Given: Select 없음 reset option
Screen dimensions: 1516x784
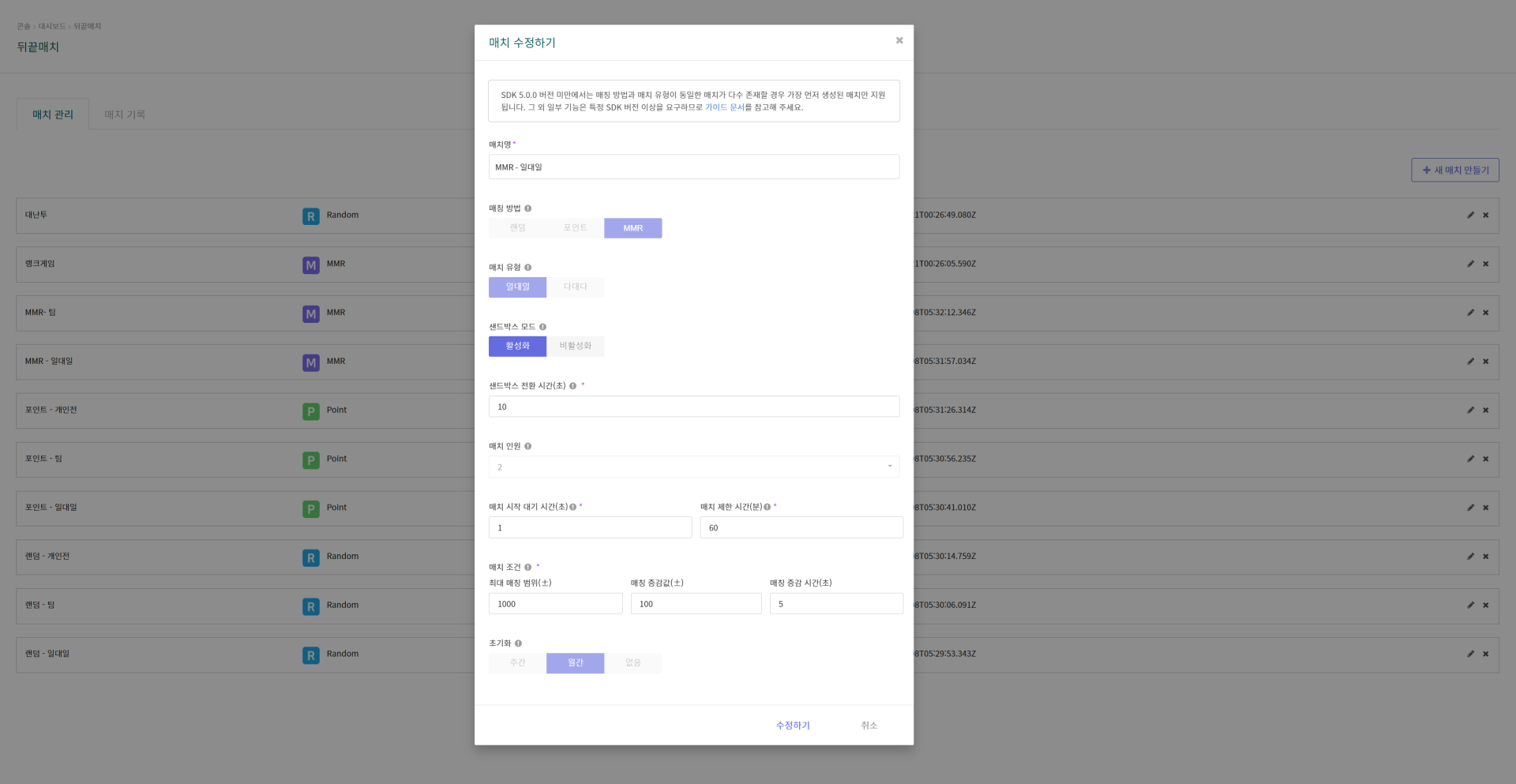Looking at the screenshot, I should 632,663.
